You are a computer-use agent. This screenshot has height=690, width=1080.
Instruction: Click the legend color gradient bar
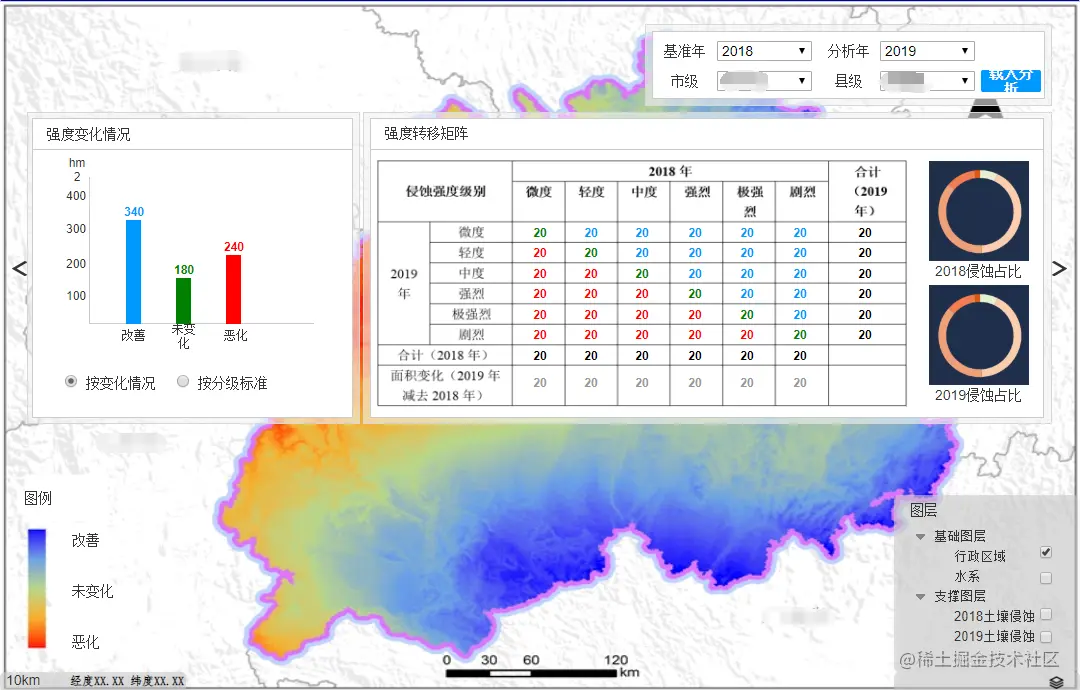[x=37, y=589]
